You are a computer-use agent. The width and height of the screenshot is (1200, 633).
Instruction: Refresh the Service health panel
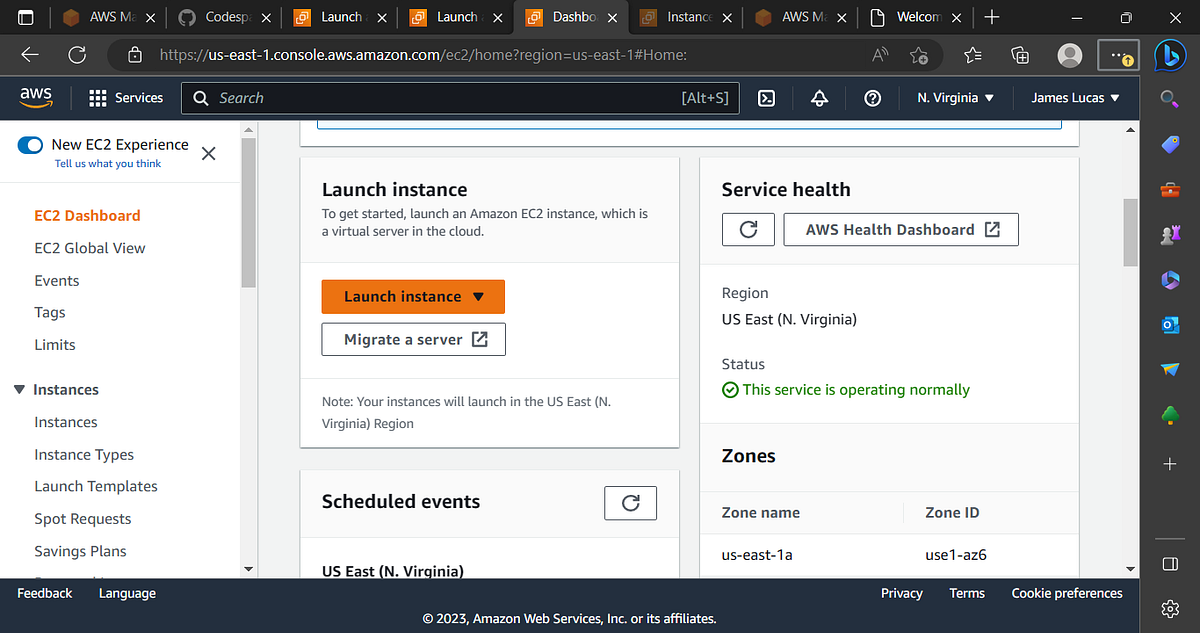point(748,229)
